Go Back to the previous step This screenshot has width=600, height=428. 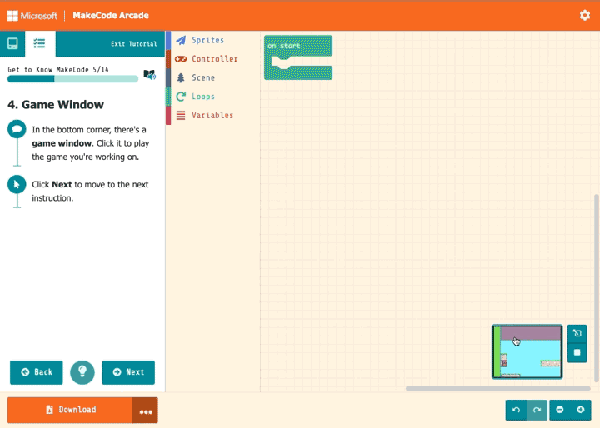click(x=36, y=373)
